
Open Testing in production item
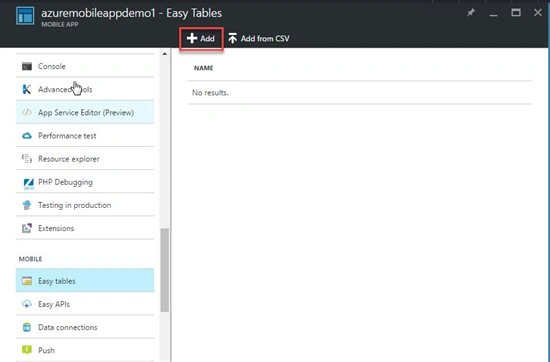pos(85,205)
